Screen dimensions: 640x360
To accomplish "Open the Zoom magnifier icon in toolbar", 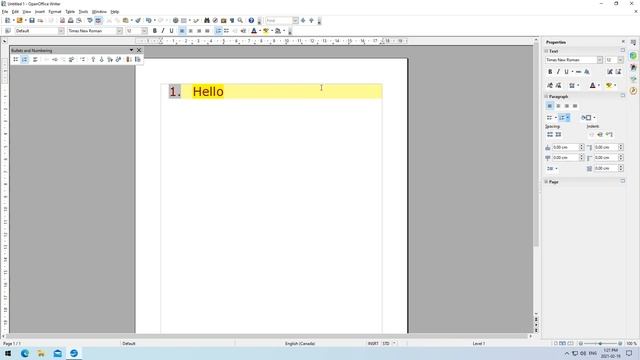I will pyautogui.click(x=240, y=20).
